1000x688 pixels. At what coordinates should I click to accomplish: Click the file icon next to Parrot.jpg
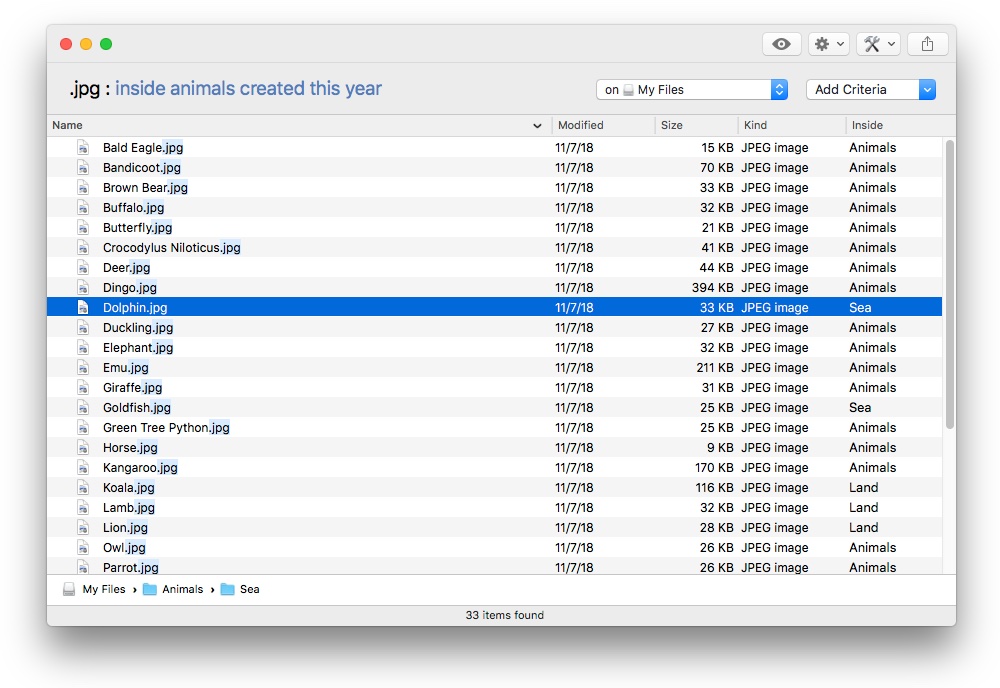(84, 567)
